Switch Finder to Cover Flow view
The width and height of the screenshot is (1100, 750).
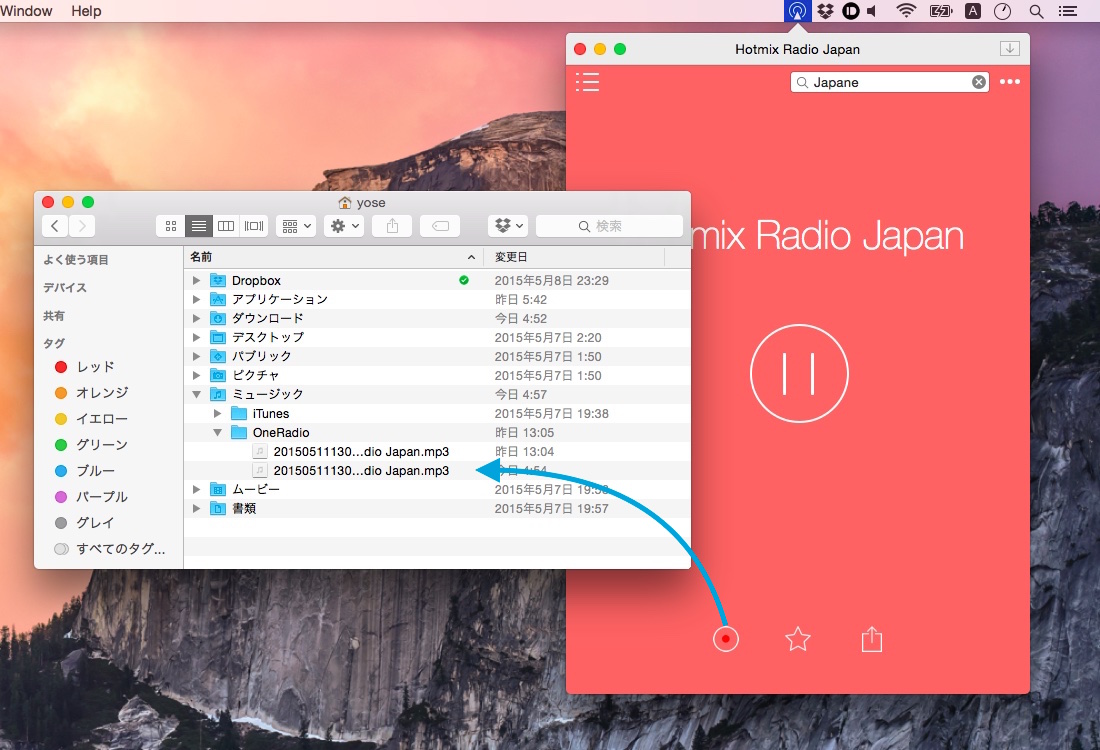(x=254, y=226)
